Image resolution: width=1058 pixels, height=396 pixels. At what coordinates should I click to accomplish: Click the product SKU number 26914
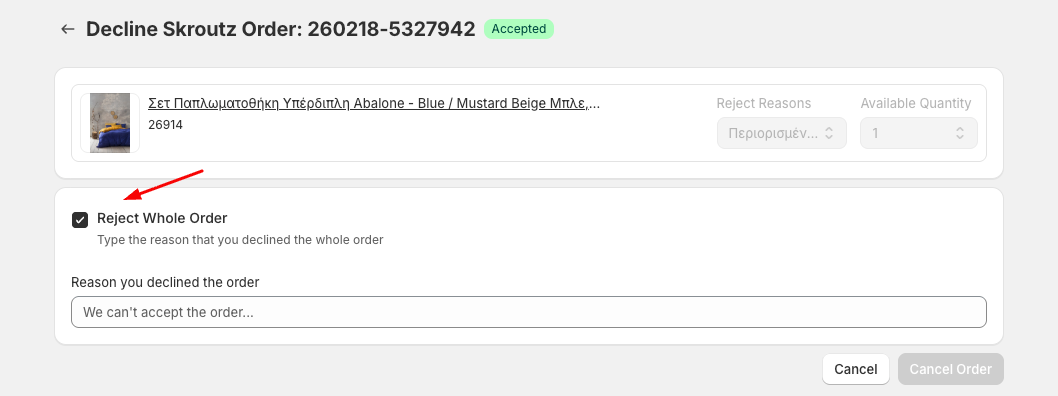[165, 125]
